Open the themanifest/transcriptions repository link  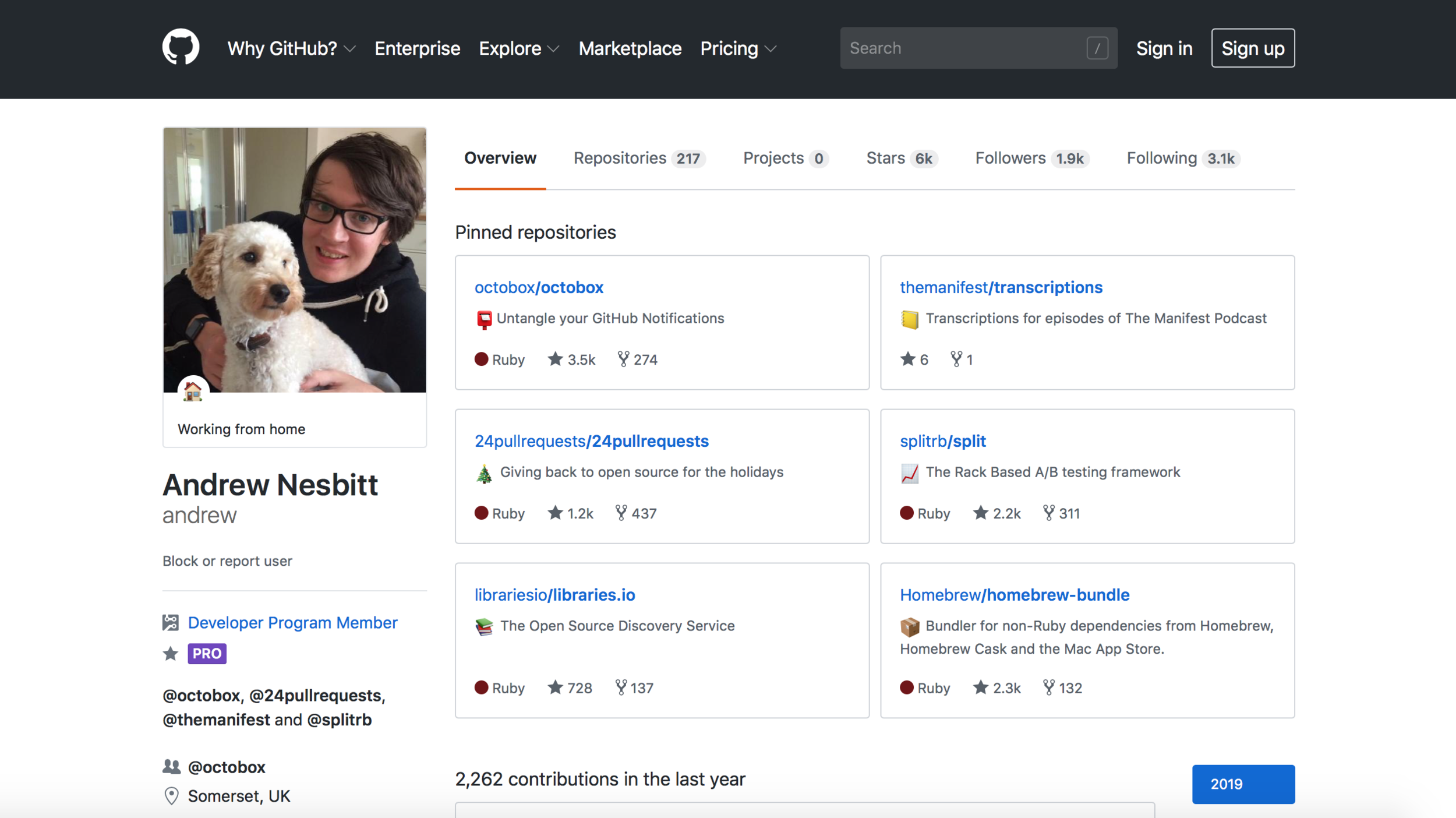1001,287
